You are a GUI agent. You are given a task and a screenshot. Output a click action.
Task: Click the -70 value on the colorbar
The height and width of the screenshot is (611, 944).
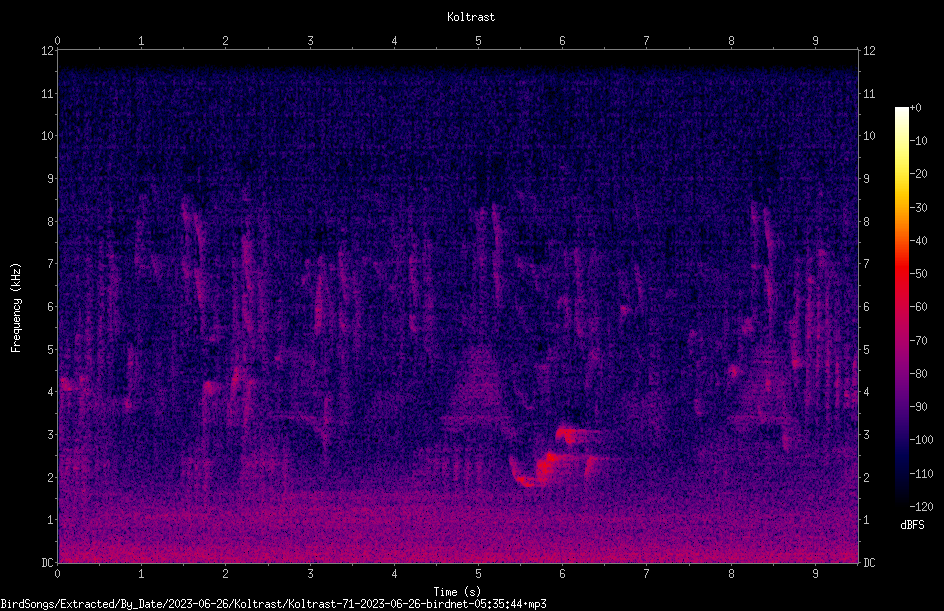click(x=918, y=341)
